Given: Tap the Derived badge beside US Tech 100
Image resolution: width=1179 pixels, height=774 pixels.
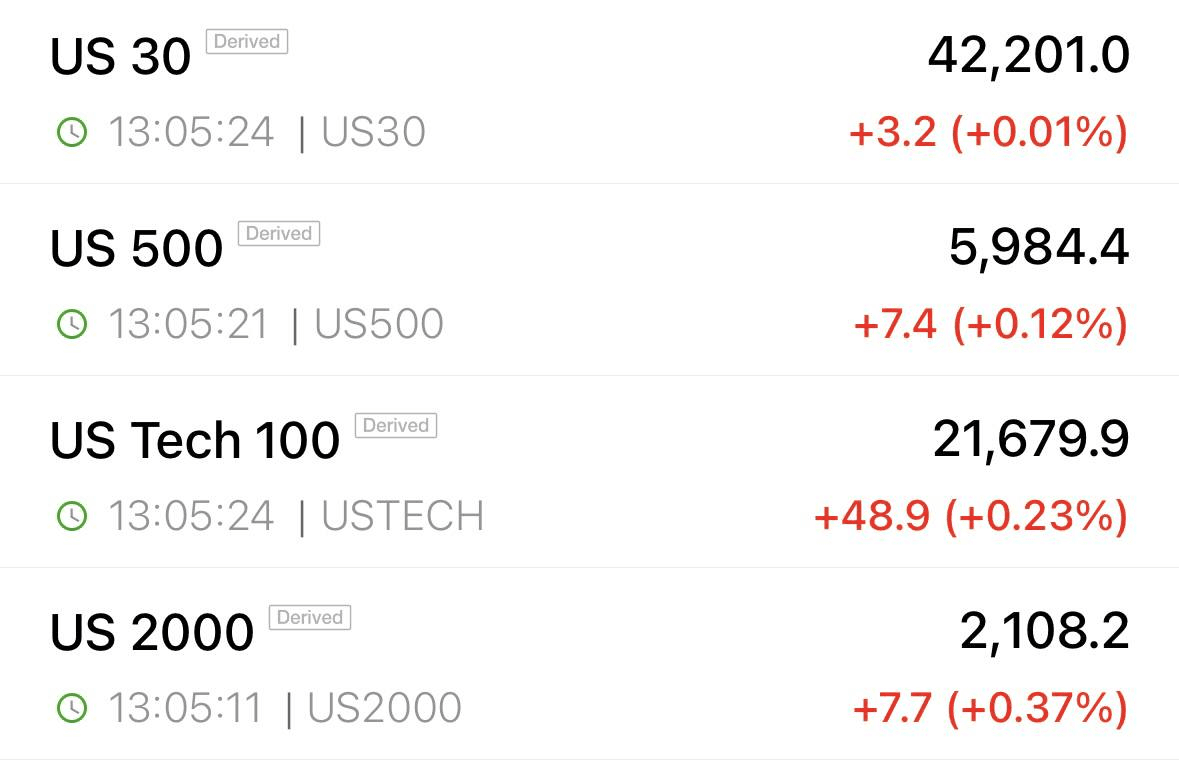Looking at the screenshot, I should [x=396, y=425].
